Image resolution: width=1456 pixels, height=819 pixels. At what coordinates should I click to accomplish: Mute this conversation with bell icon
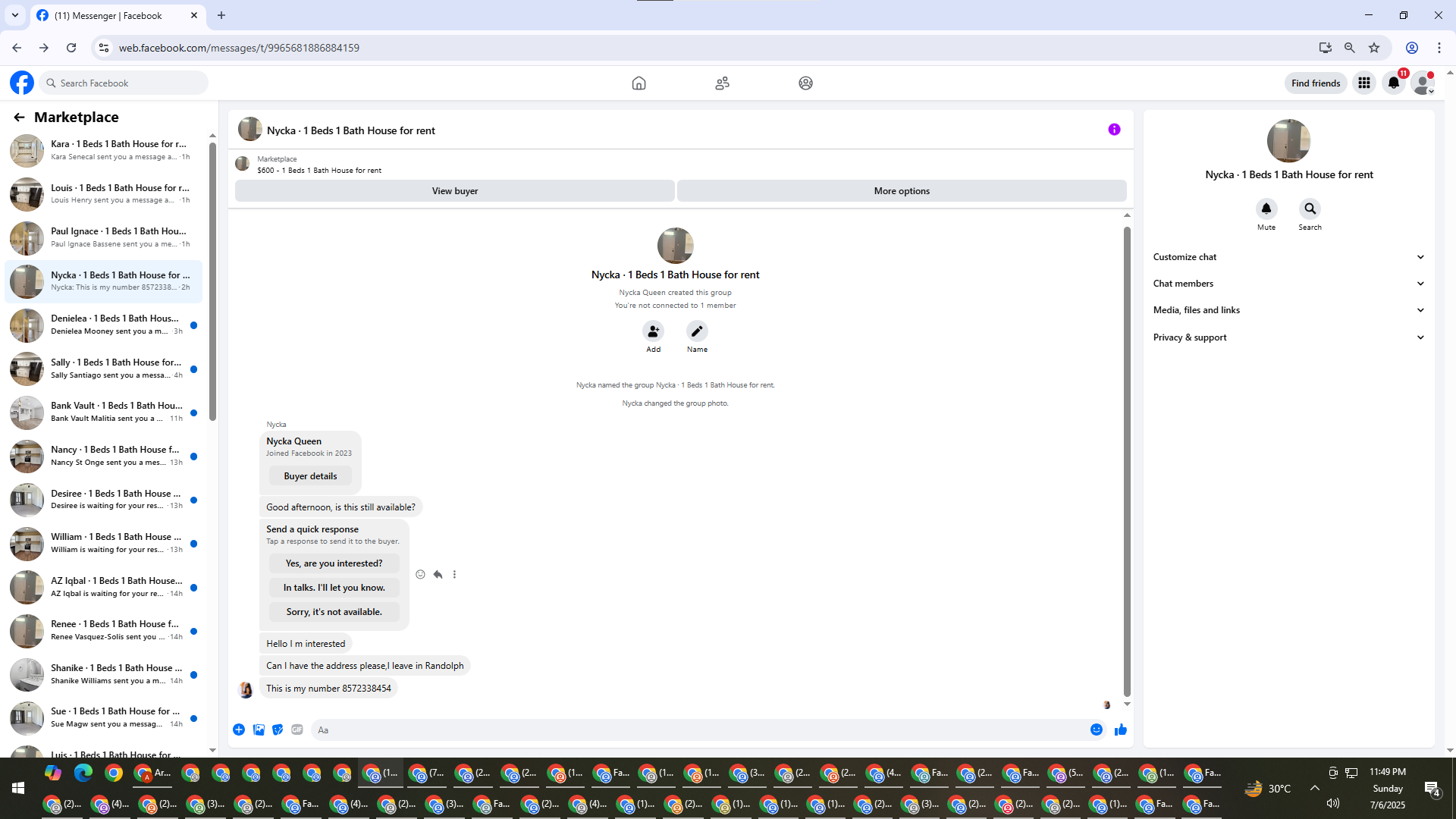click(x=1266, y=209)
